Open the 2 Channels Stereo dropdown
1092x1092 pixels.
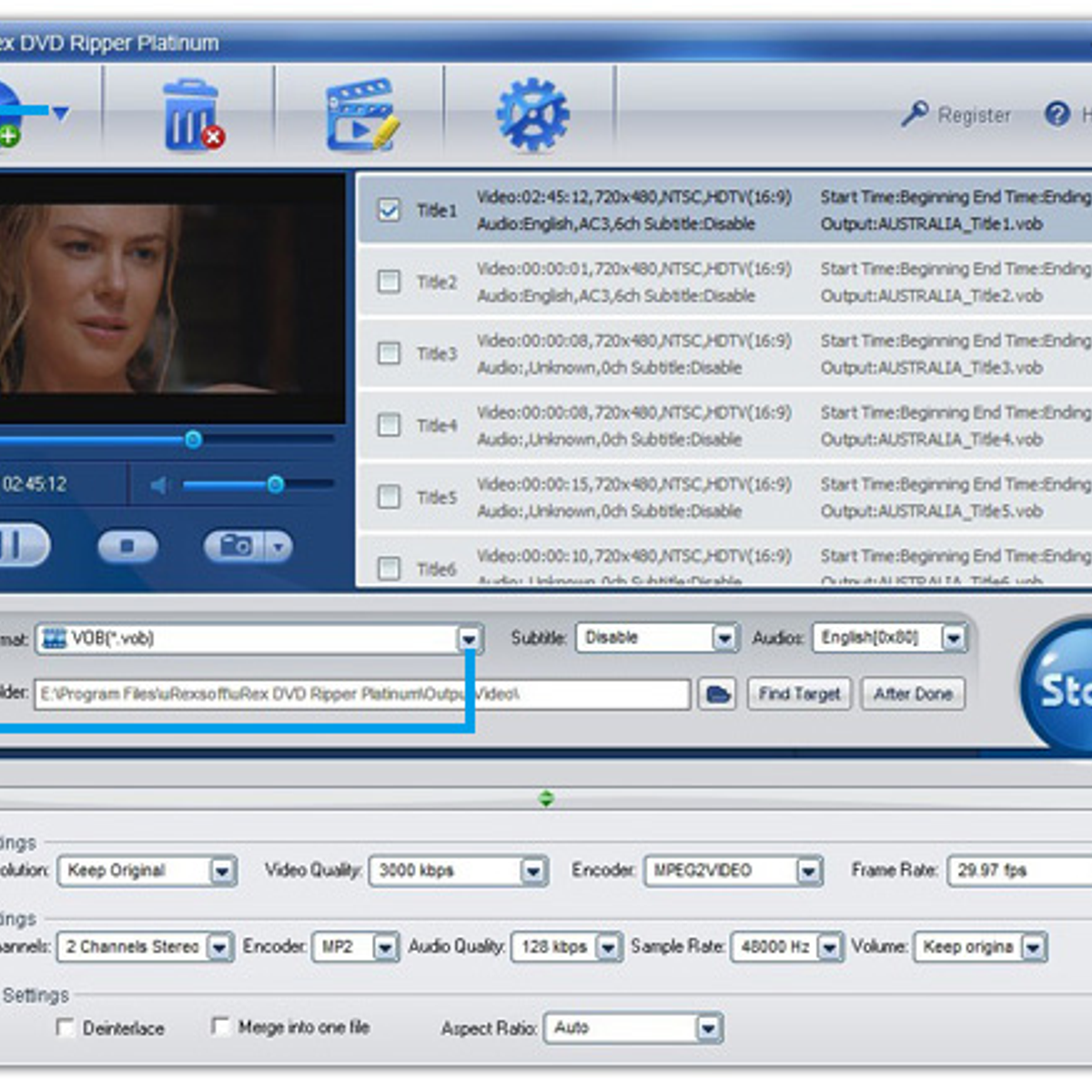point(219,947)
